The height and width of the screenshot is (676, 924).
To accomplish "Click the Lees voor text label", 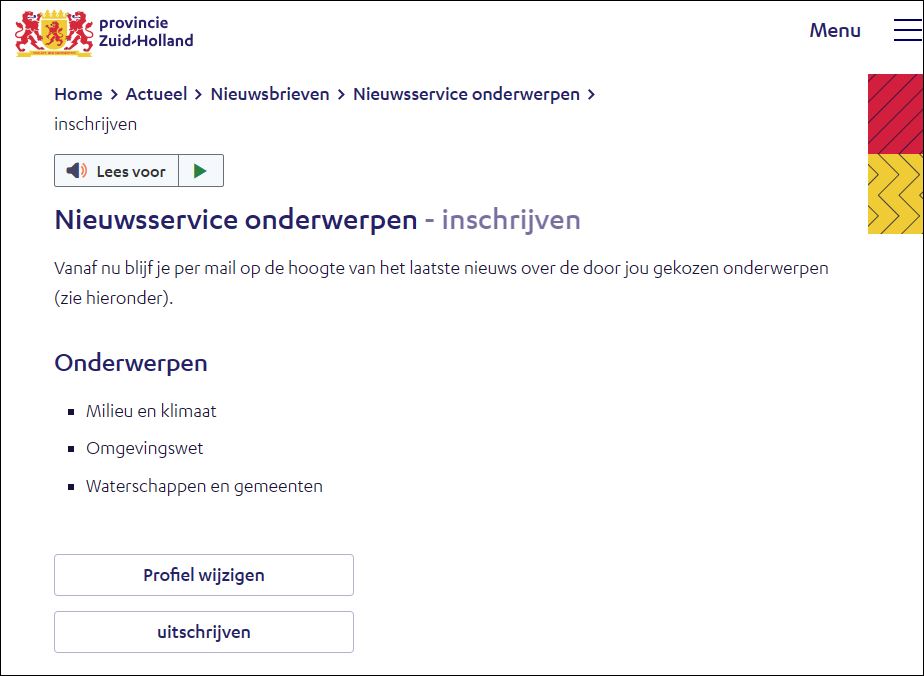I will pos(131,171).
